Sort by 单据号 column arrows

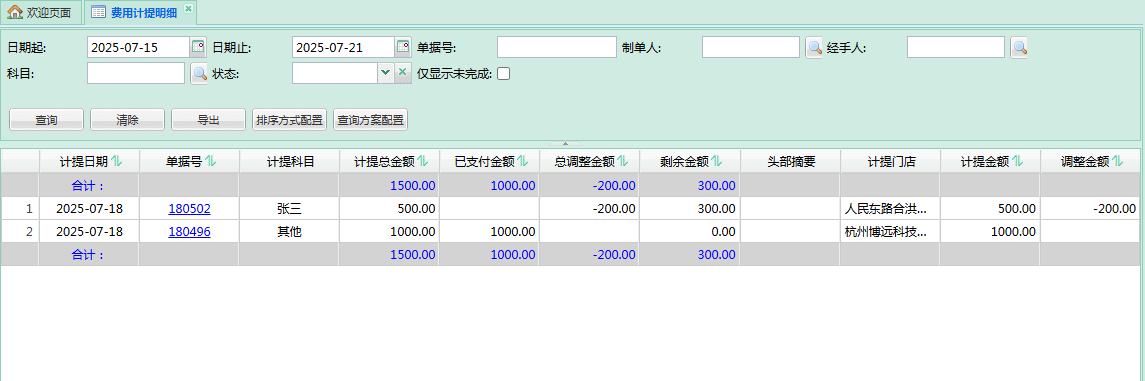point(211,162)
